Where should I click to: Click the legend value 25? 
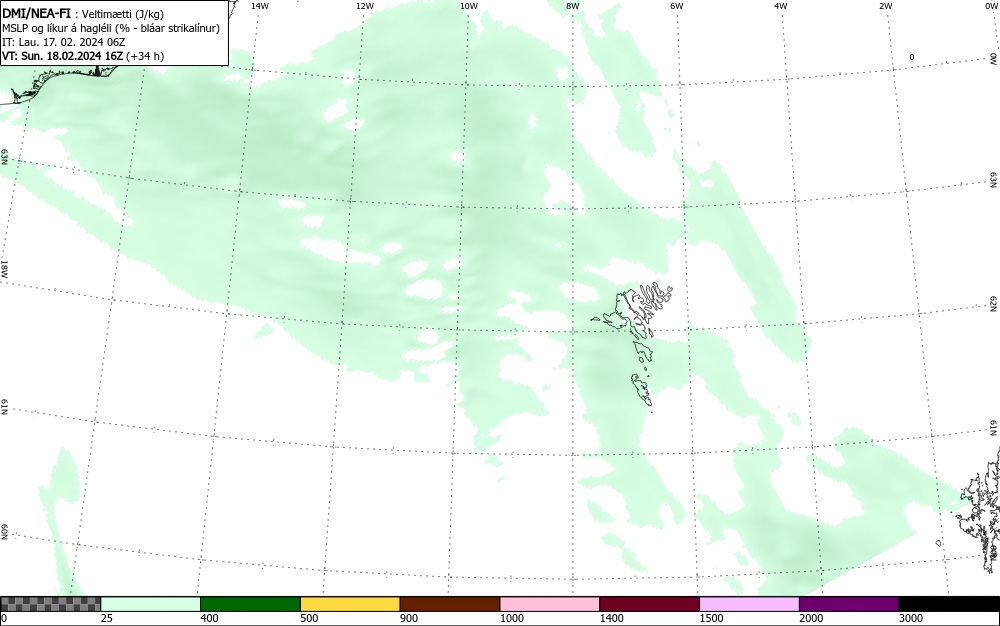(108, 618)
